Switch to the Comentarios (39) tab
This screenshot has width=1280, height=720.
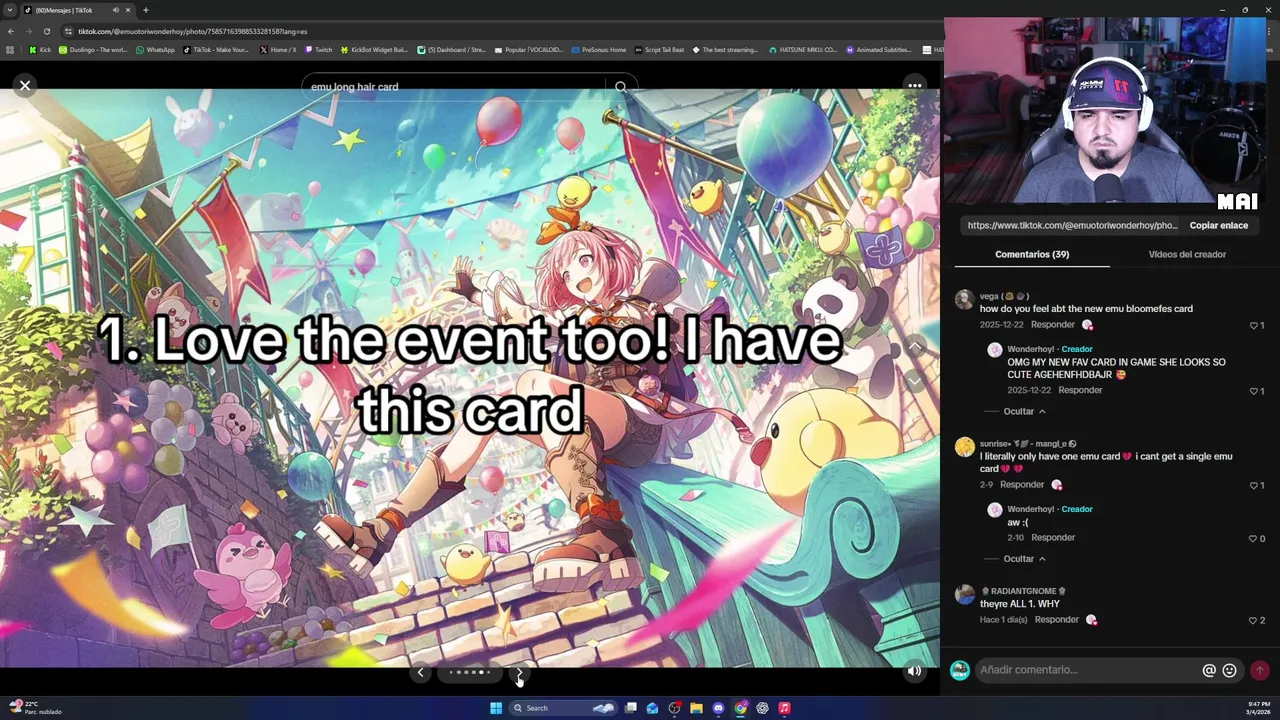1032,254
